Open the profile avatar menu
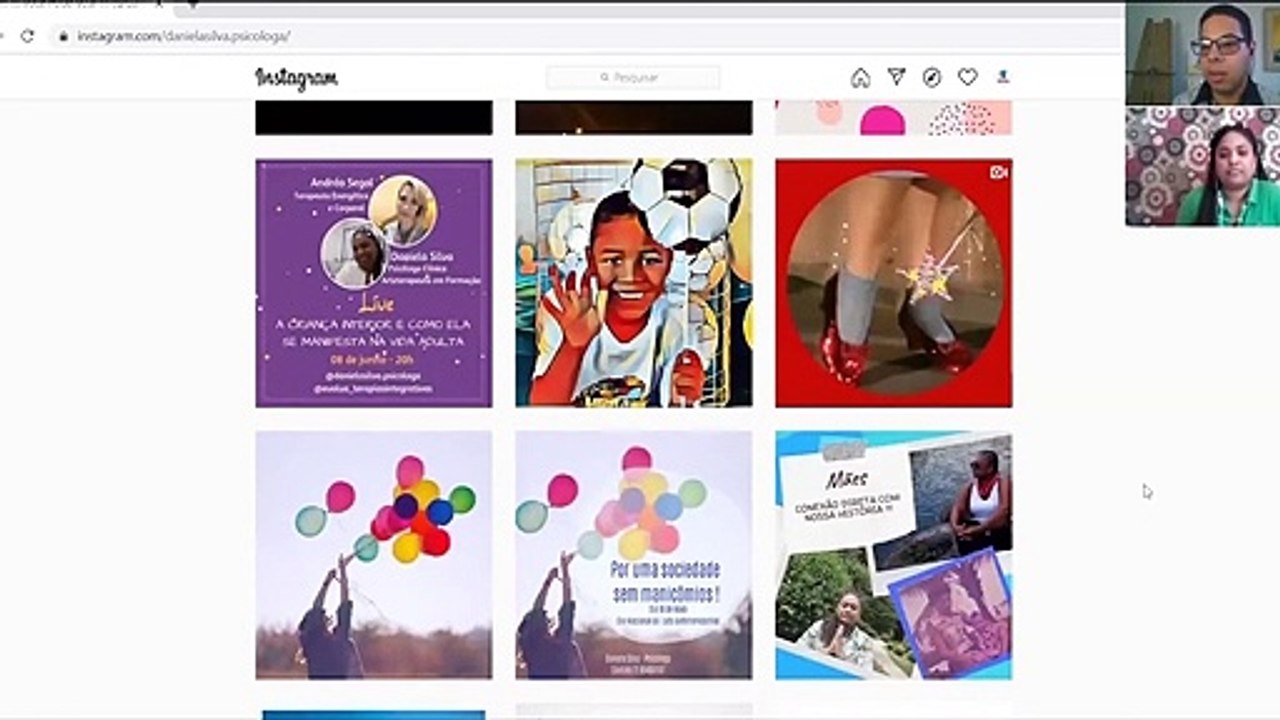 1003,77
